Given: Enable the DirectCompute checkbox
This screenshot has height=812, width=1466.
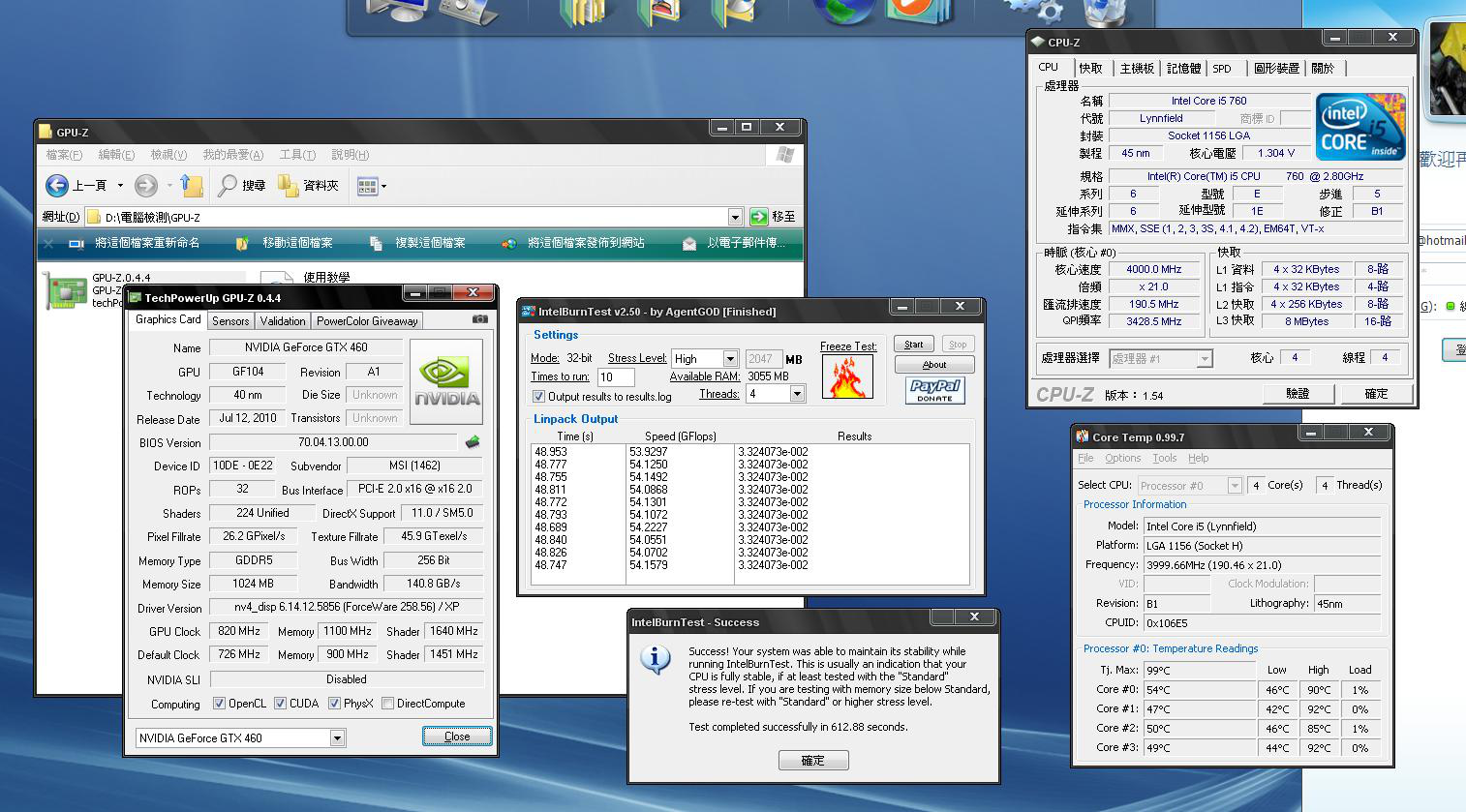Looking at the screenshot, I should (388, 704).
